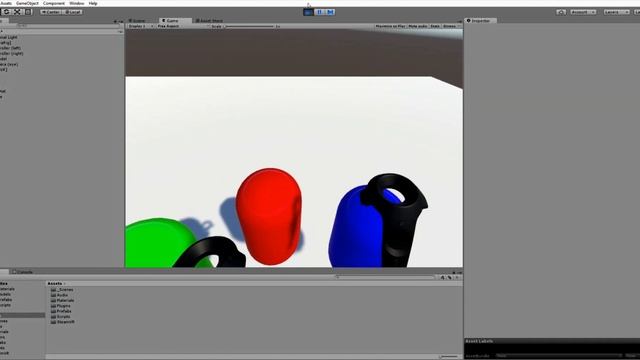
Task: Open the Display 1 dropdown
Action: click(x=140, y=26)
